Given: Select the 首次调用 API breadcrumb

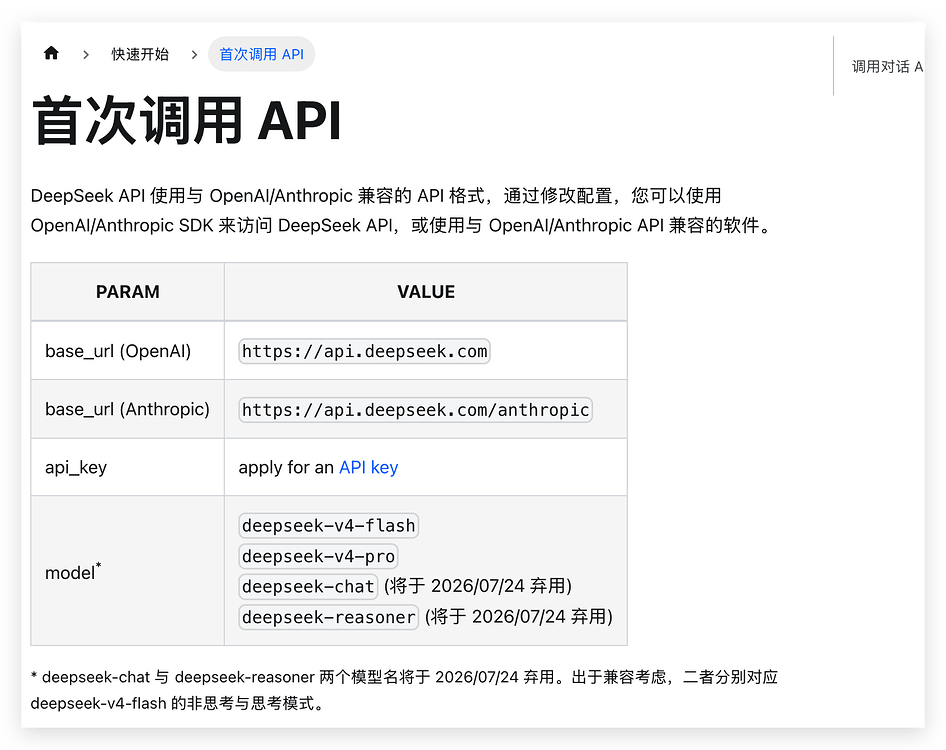Looking at the screenshot, I should coord(261,54).
